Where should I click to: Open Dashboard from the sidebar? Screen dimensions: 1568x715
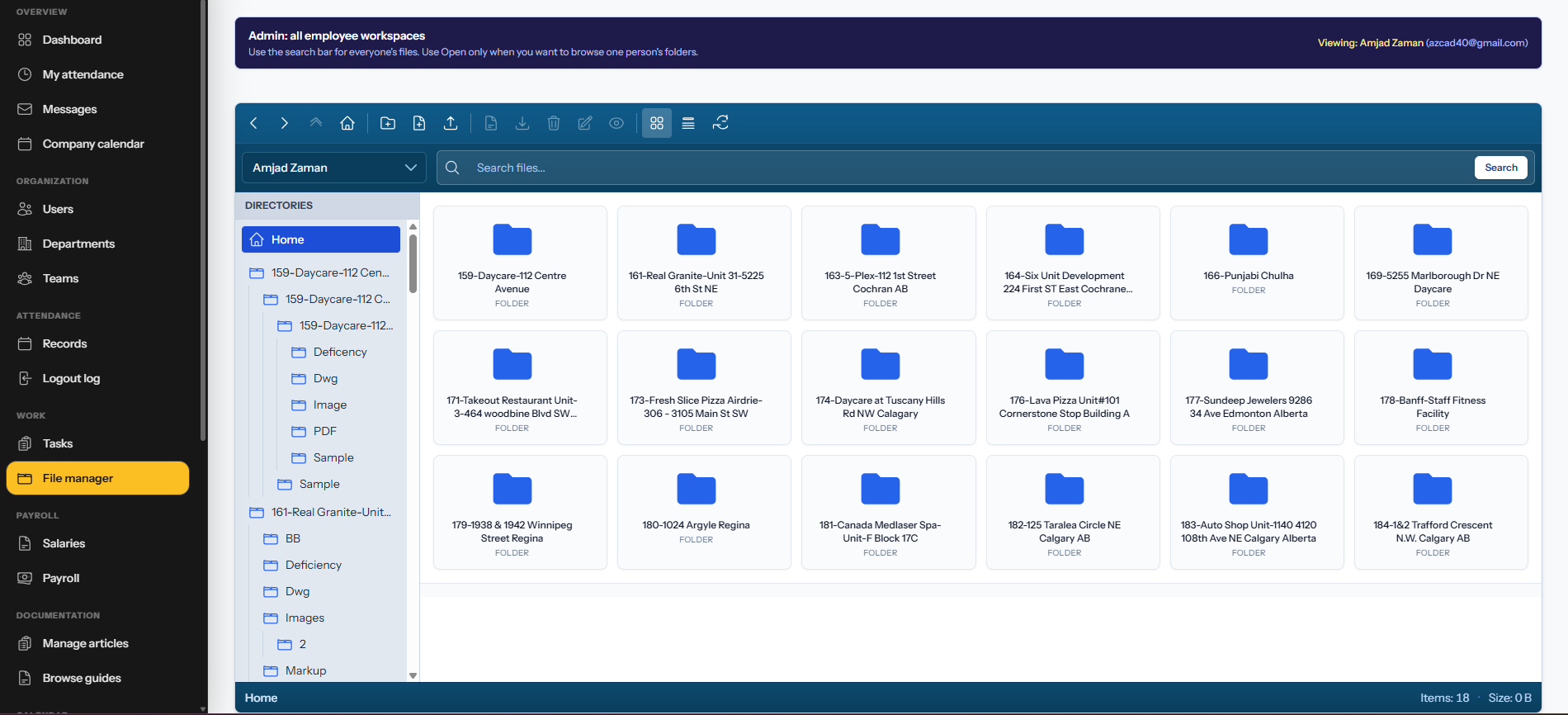(x=97, y=40)
